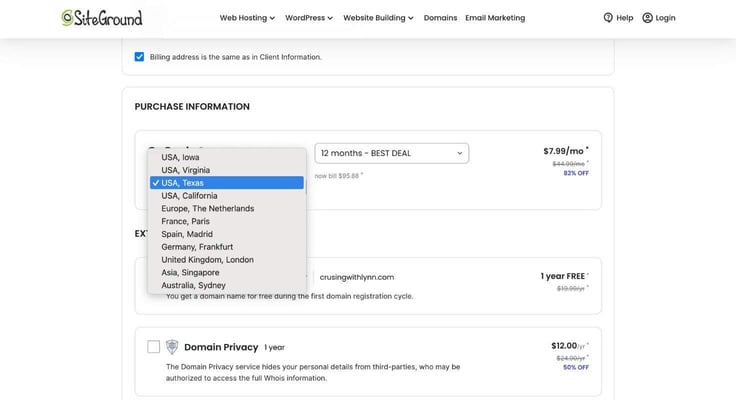Go to the Domains page
The height and width of the screenshot is (400, 736).
440,18
